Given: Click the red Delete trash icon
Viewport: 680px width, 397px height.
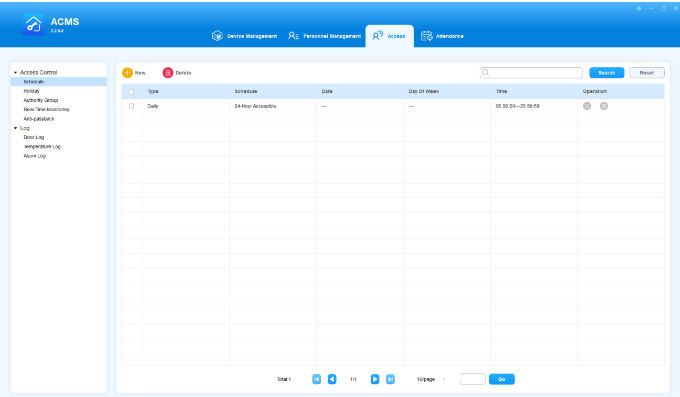Looking at the screenshot, I should point(167,73).
